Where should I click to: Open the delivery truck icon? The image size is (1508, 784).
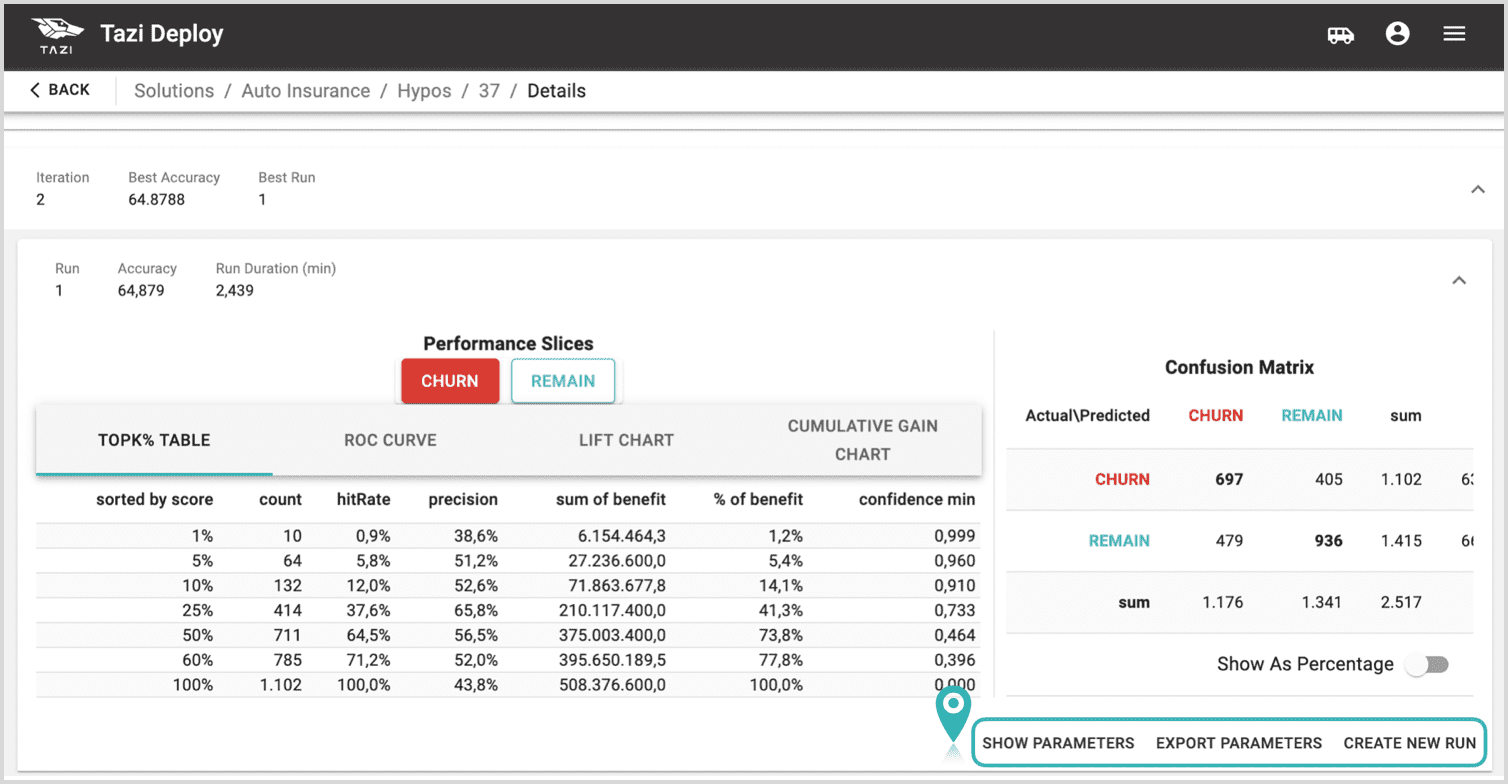(1340, 35)
